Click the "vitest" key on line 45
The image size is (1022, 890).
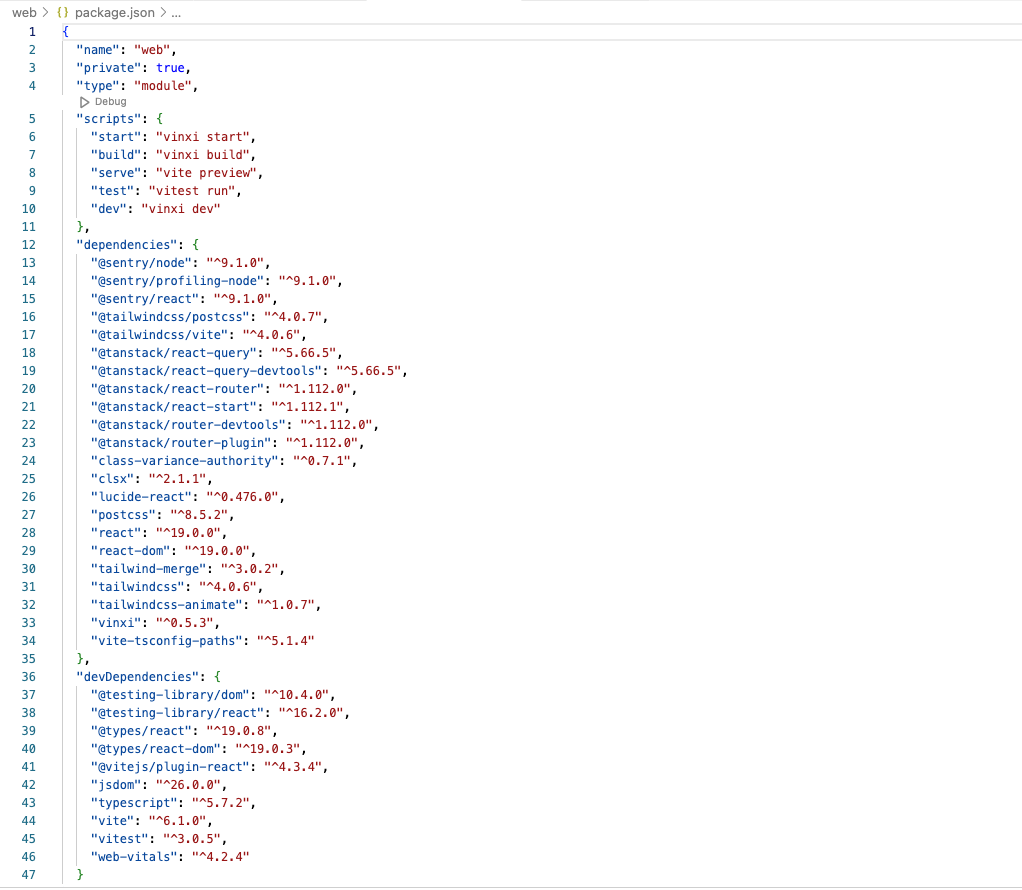[x=120, y=839]
